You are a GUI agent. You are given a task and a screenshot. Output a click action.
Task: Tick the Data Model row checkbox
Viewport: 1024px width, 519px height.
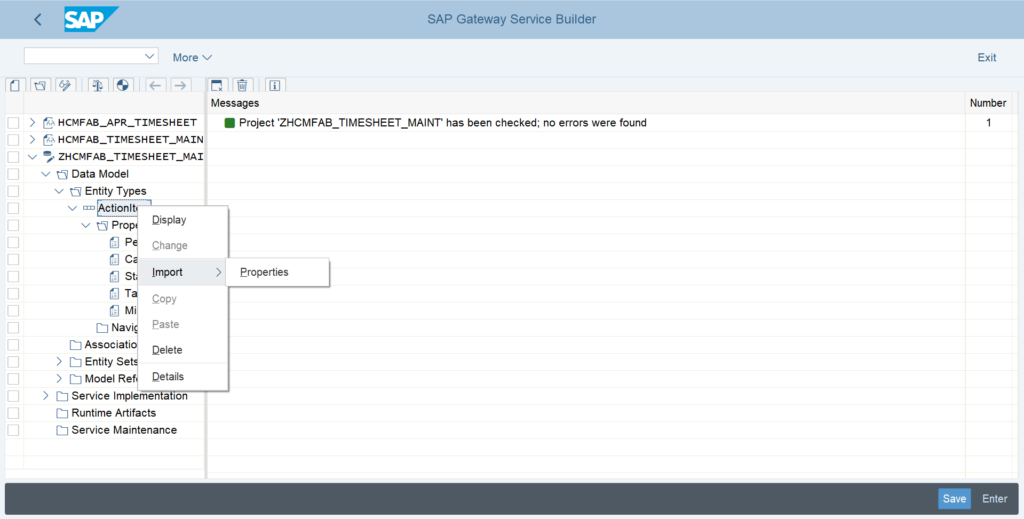tap(13, 174)
